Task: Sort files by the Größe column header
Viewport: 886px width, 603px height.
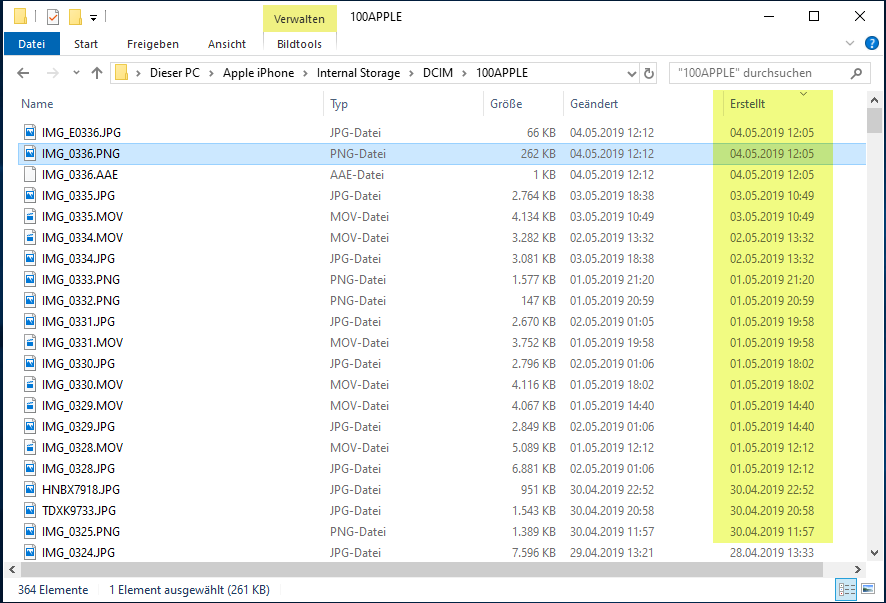Action: (506, 104)
